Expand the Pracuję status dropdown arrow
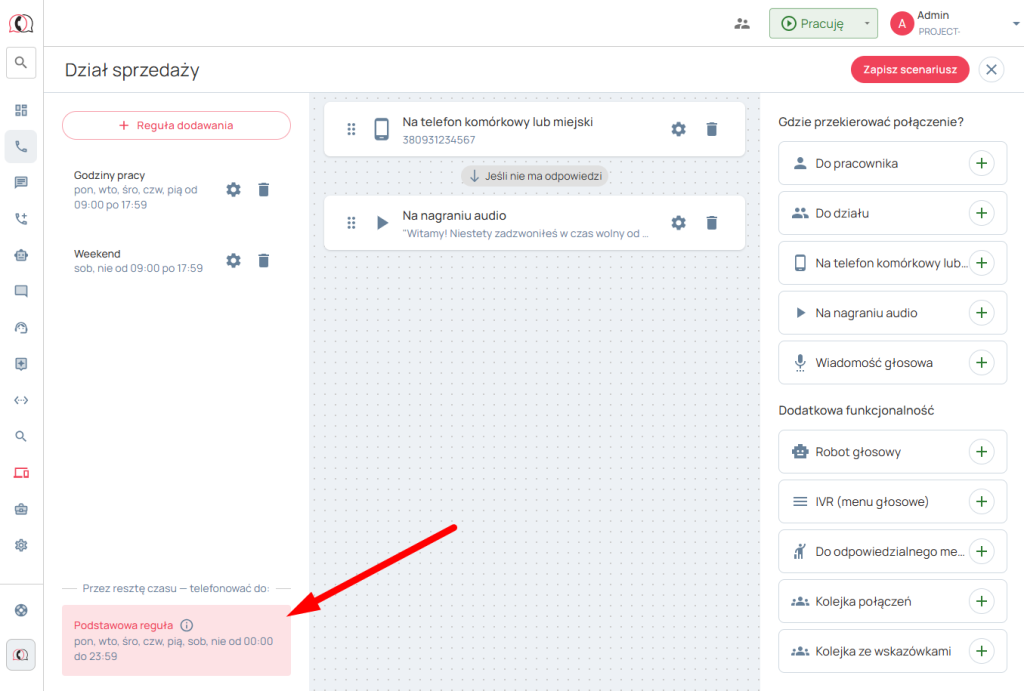The width and height of the screenshot is (1024, 691). [867, 23]
